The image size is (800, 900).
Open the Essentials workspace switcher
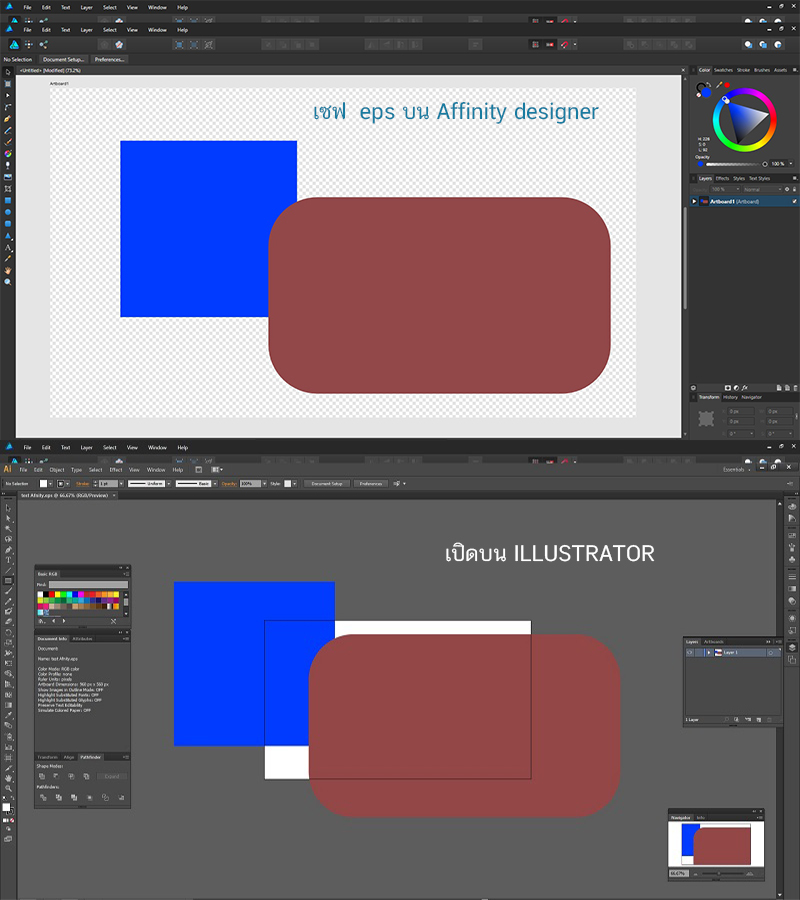(x=736, y=470)
